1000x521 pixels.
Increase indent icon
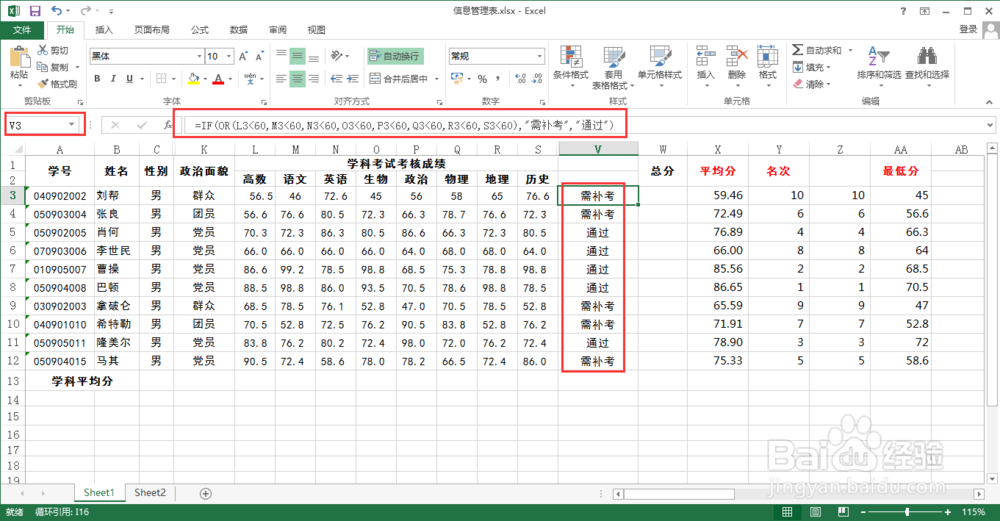353,78
